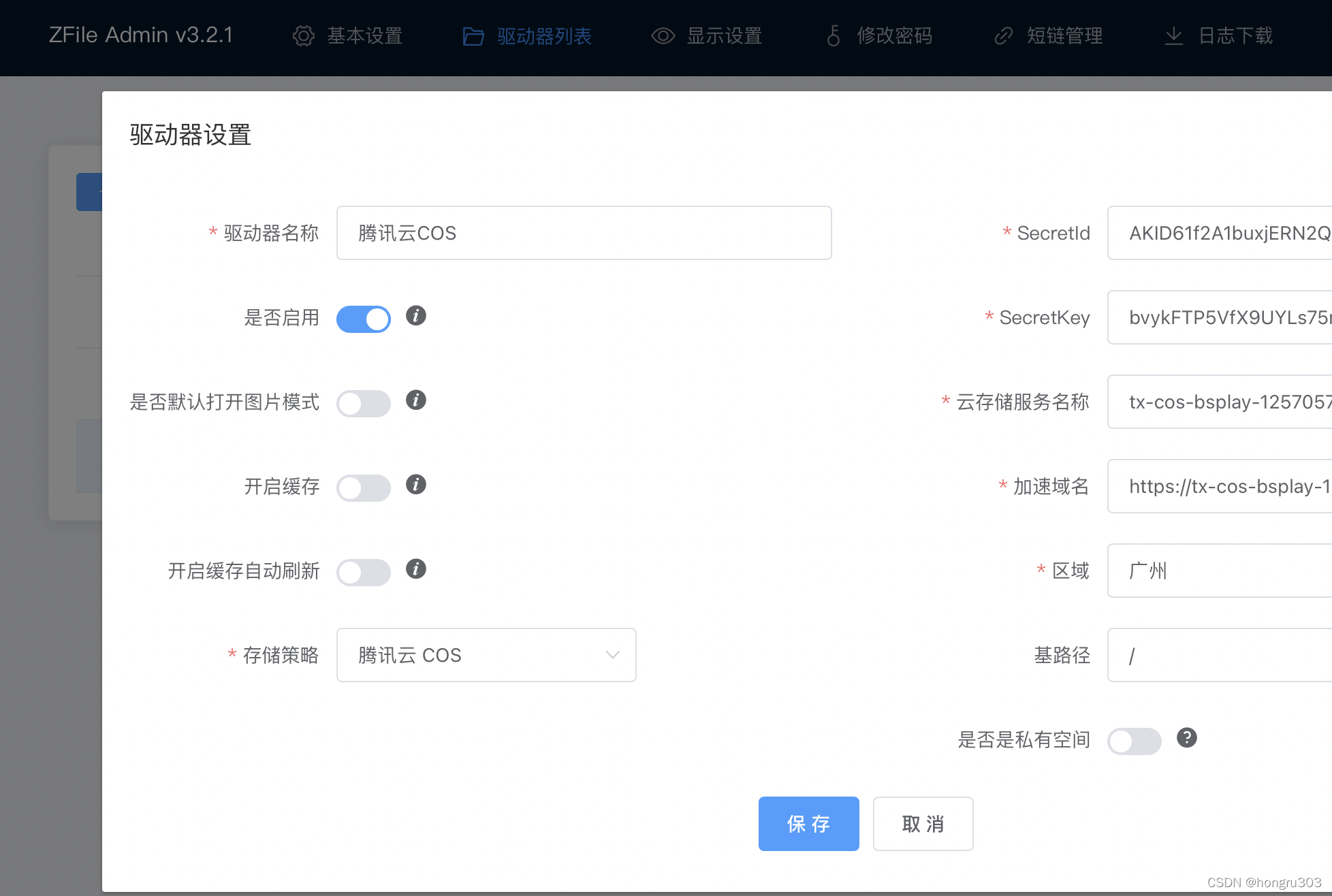Click the 保存 button

click(x=808, y=824)
